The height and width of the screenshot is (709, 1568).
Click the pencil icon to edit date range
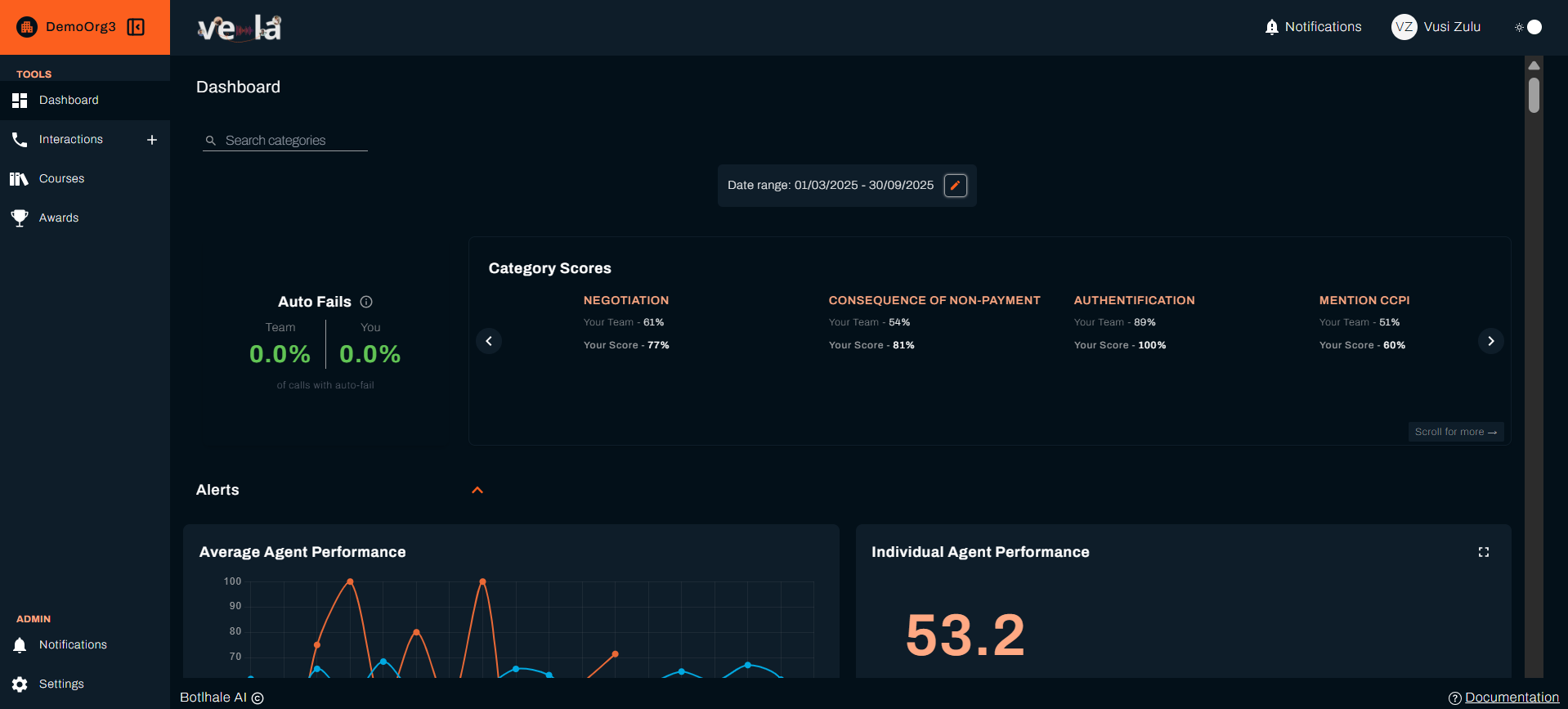tap(955, 186)
